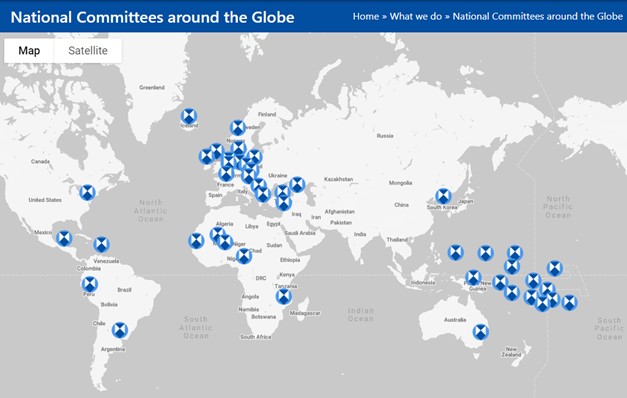627x398 pixels.
Task: Open the Home breadcrumb link
Action: click(x=365, y=16)
